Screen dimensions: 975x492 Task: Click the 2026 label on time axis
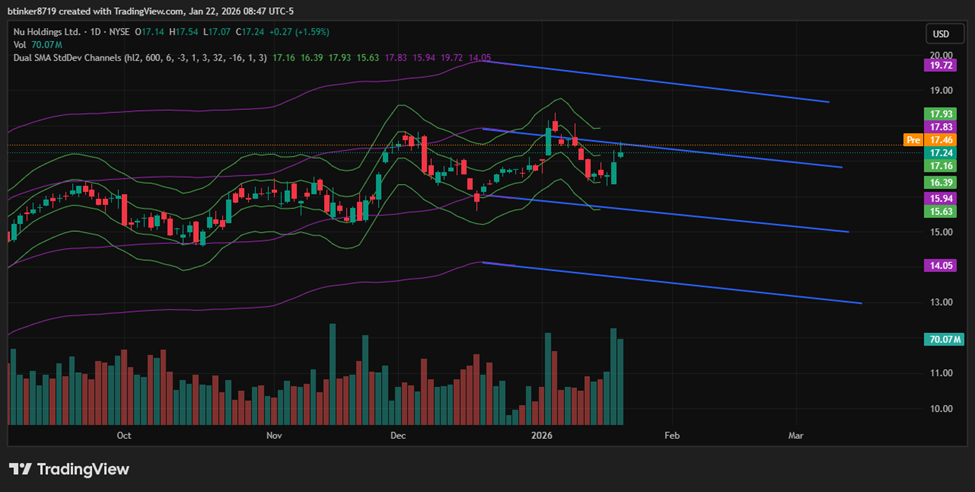[542, 436]
